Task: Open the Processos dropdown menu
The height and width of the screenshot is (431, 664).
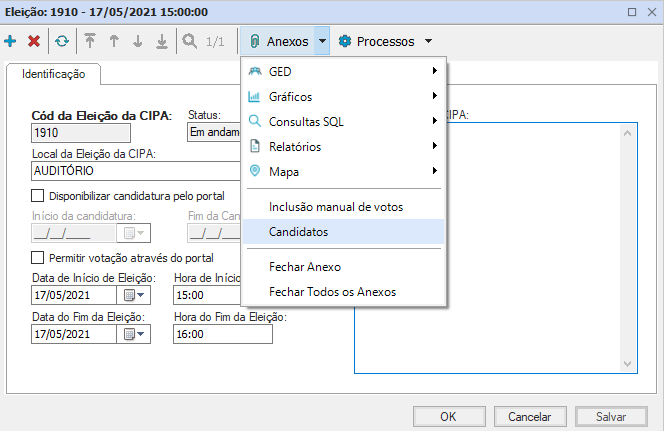Action: pyautogui.click(x=385, y=42)
